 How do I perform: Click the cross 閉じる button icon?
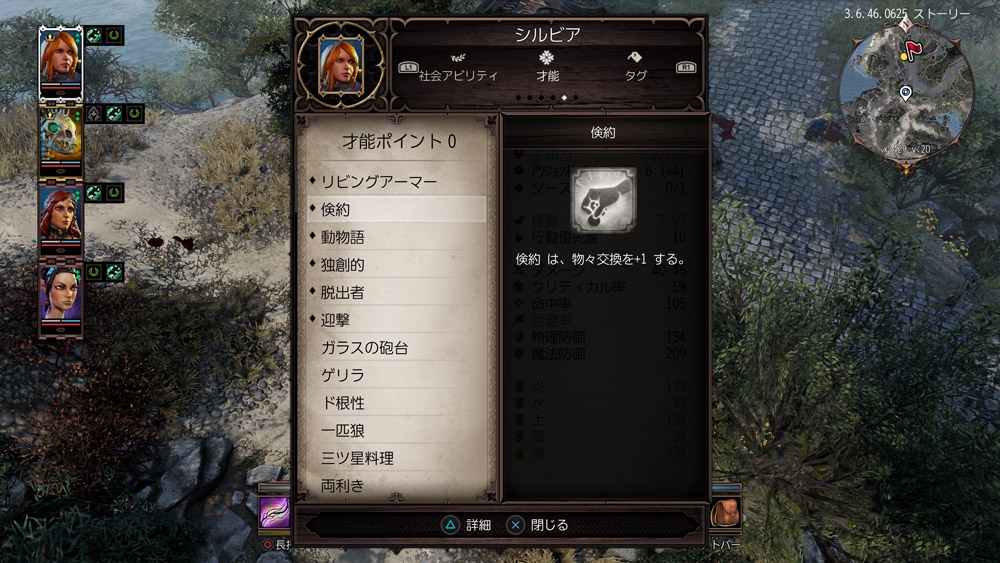pyautogui.click(x=515, y=525)
